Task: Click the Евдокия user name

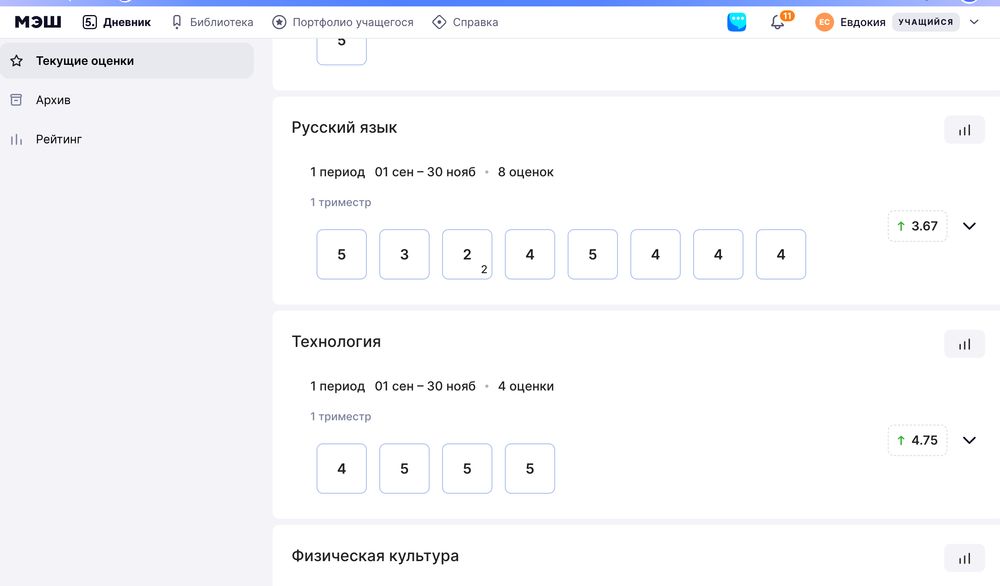Action: (862, 22)
